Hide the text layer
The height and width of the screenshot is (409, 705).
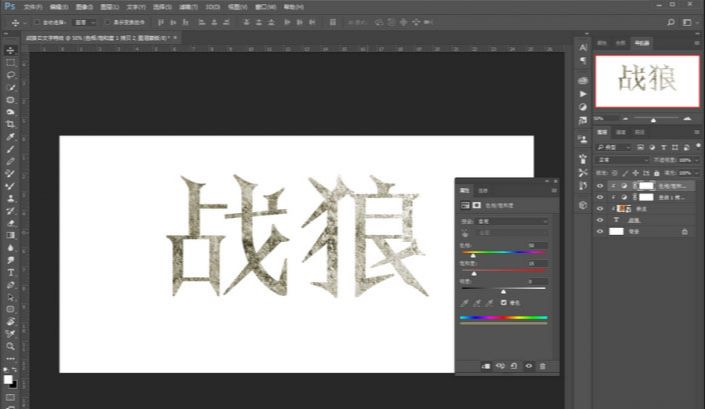[x=600, y=220]
